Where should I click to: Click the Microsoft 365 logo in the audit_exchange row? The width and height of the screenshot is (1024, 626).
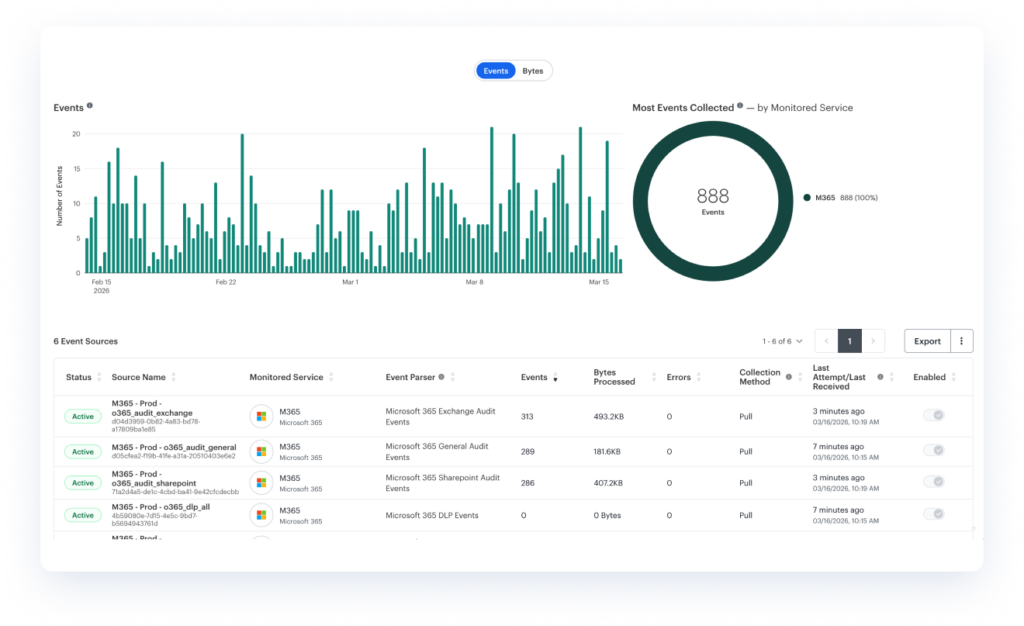pos(261,416)
